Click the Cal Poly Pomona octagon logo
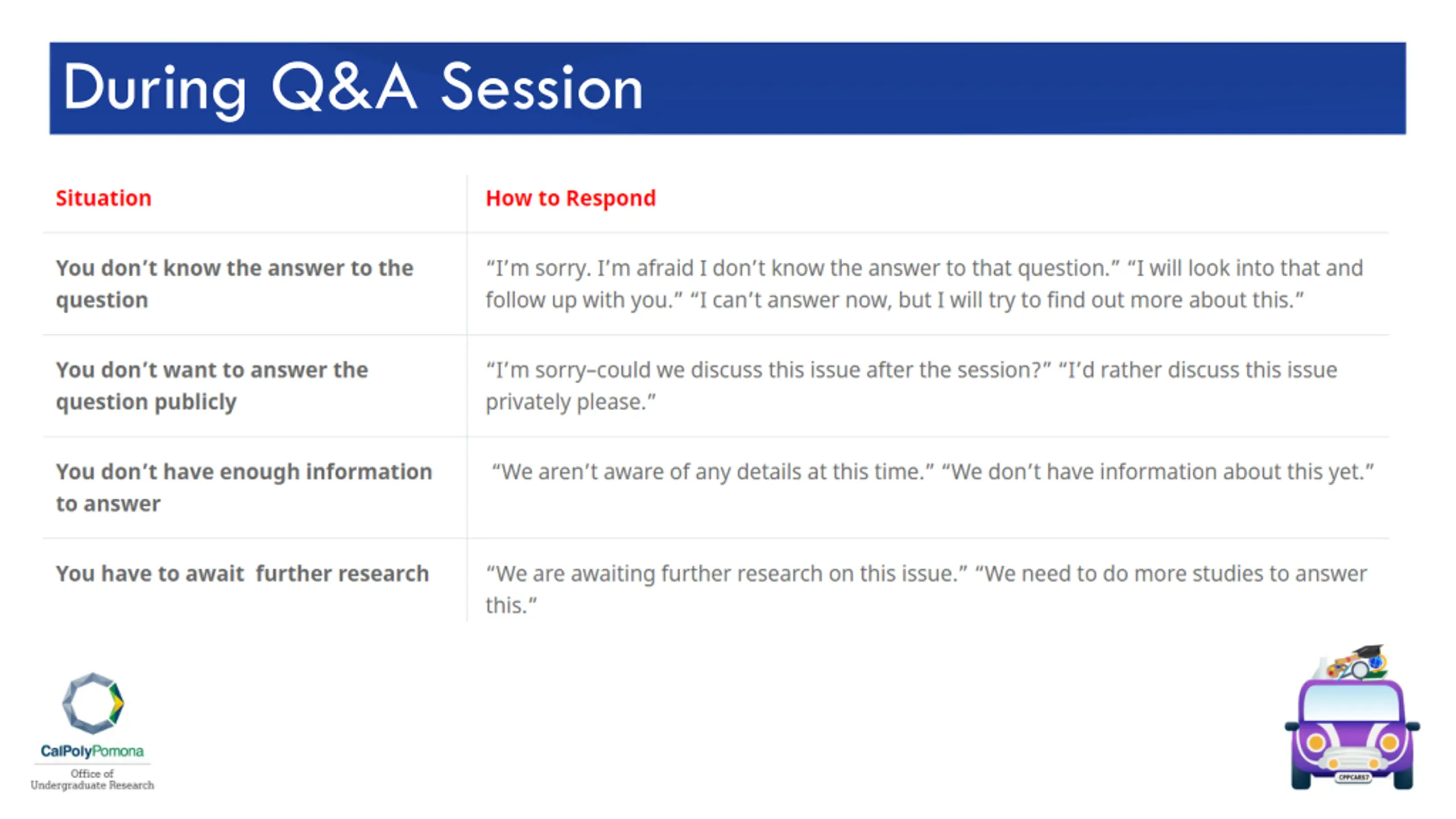The image size is (1456, 819). pyautogui.click(x=93, y=703)
